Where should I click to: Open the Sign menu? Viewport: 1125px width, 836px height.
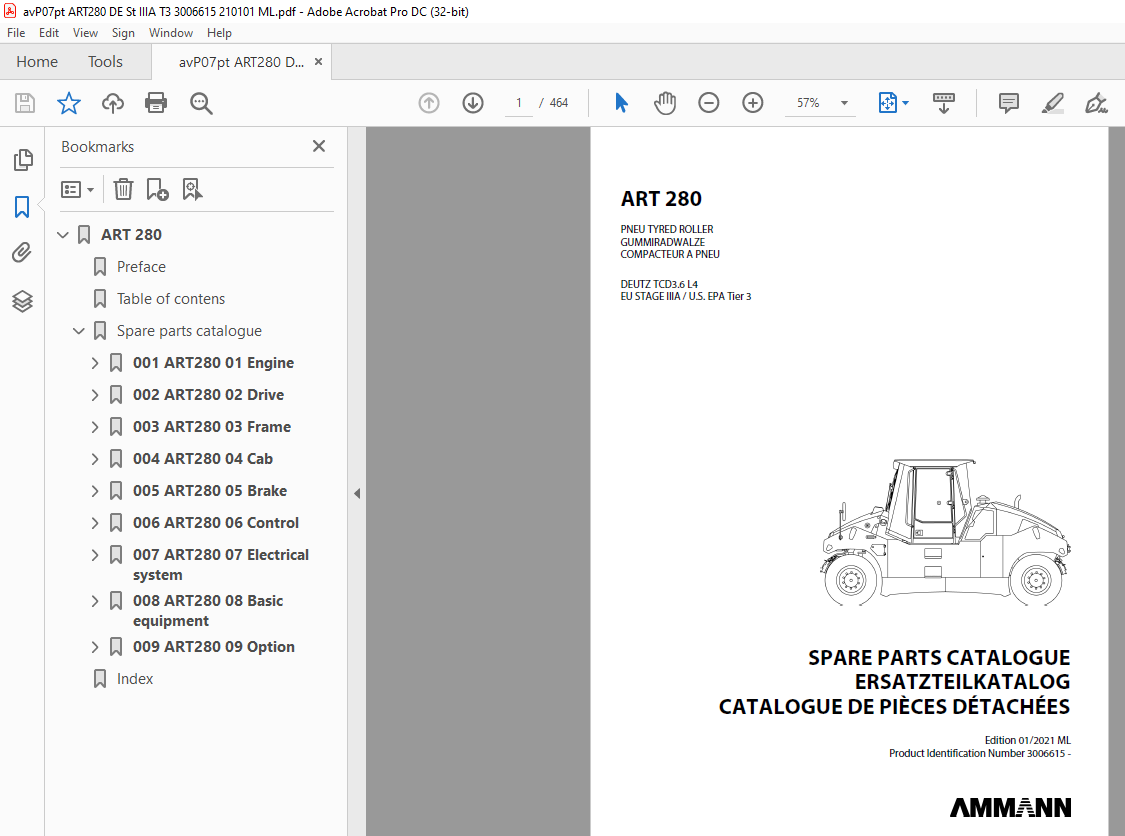123,33
